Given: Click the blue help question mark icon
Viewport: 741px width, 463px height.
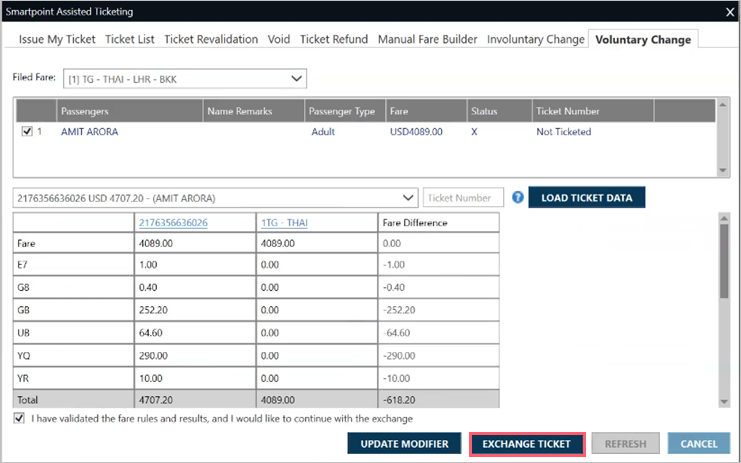Looking at the screenshot, I should [517, 198].
